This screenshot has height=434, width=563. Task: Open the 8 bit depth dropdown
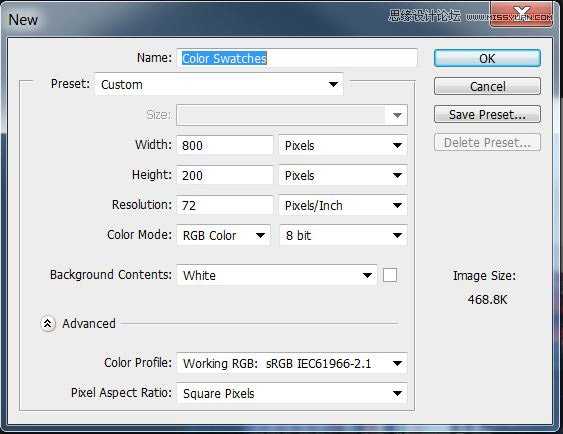coord(343,235)
